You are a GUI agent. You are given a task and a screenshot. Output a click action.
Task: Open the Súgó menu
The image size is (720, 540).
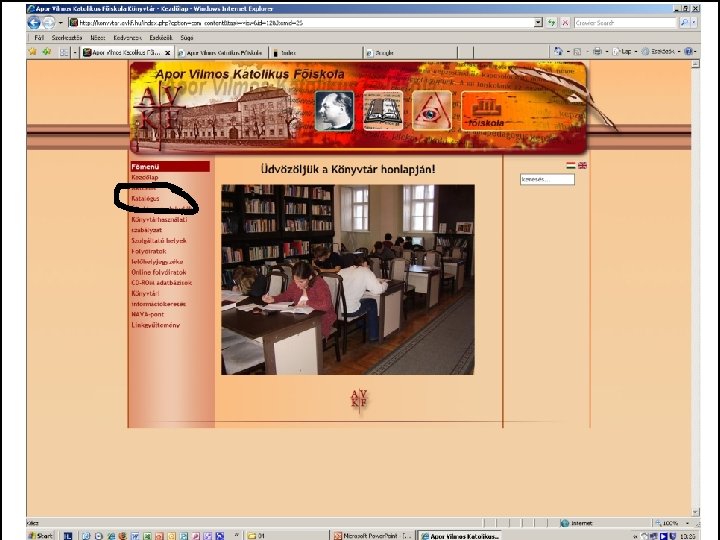tap(186, 38)
